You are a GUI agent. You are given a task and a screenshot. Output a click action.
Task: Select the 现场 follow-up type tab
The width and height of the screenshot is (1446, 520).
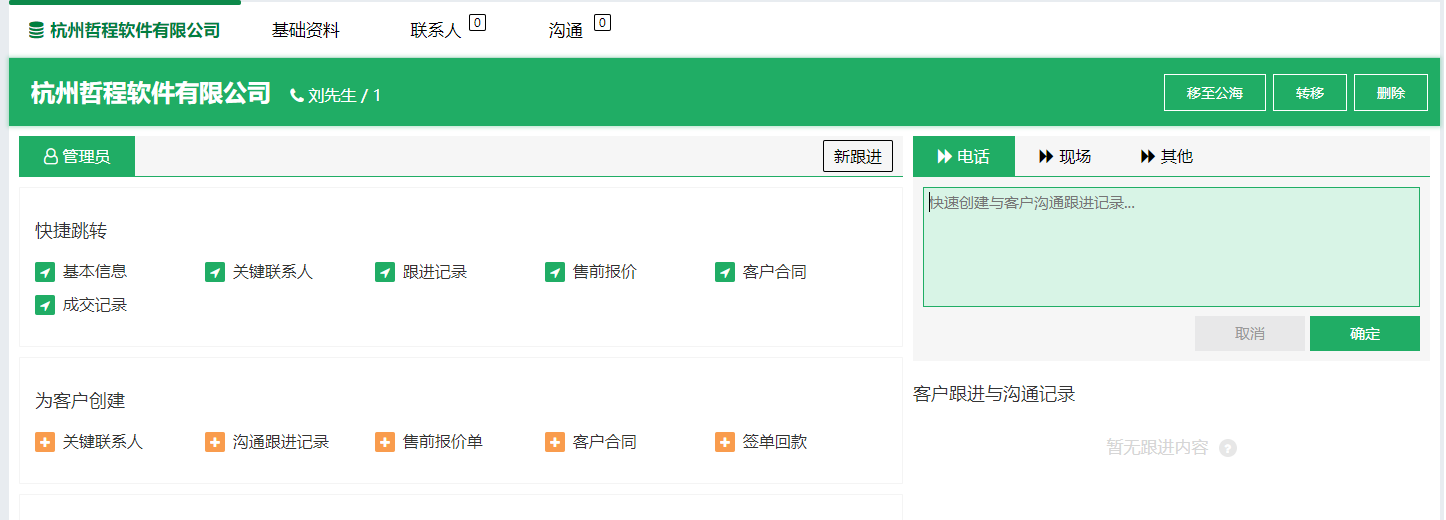click(x=1066, y=156)
